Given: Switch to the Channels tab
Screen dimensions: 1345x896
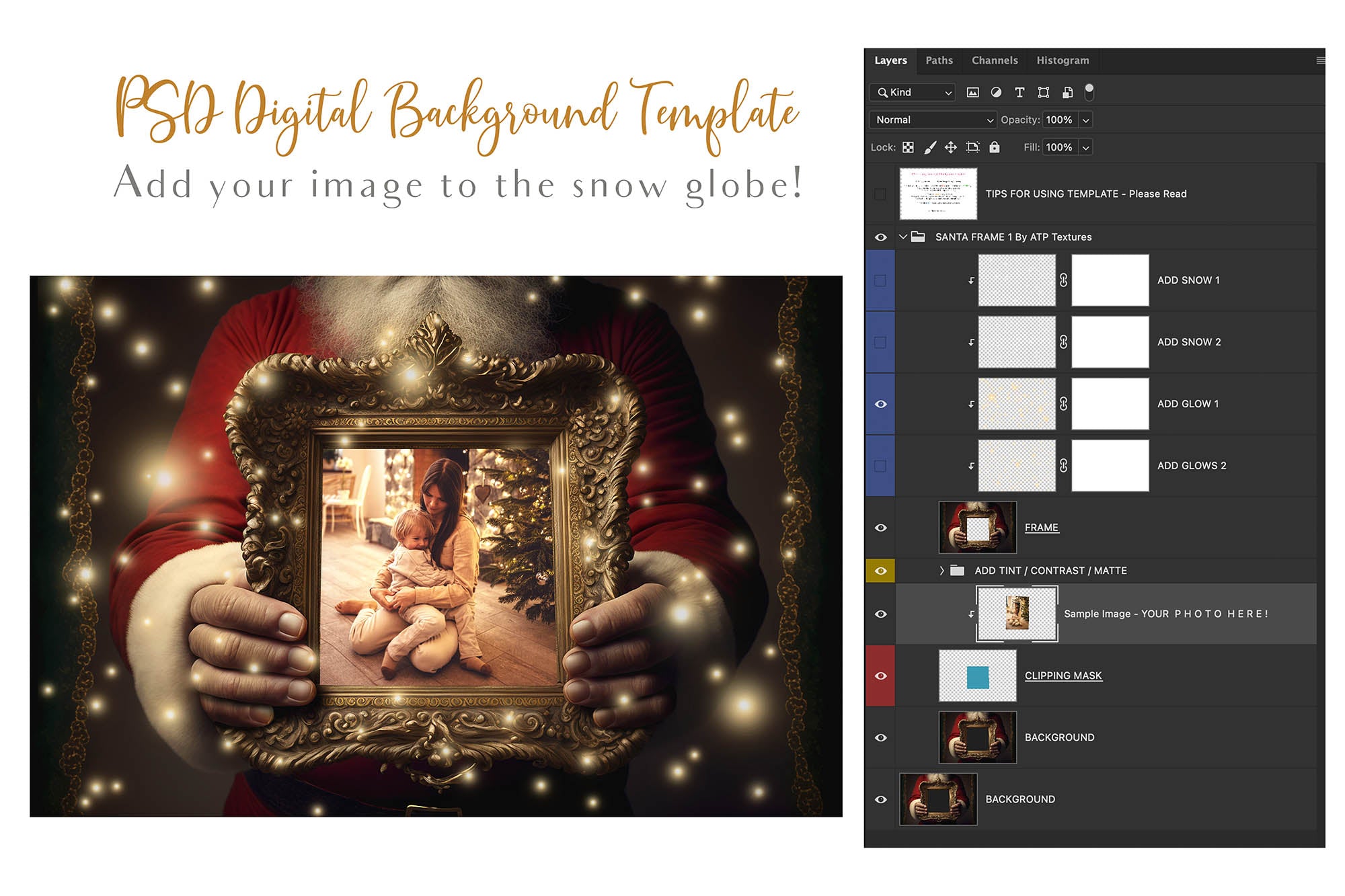Looking at the screenshot, I should 994,60.
